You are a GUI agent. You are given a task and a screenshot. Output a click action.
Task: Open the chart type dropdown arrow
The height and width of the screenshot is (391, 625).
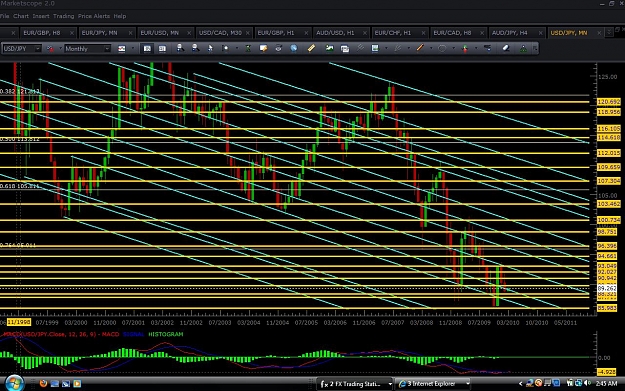(x=132, y=49)
